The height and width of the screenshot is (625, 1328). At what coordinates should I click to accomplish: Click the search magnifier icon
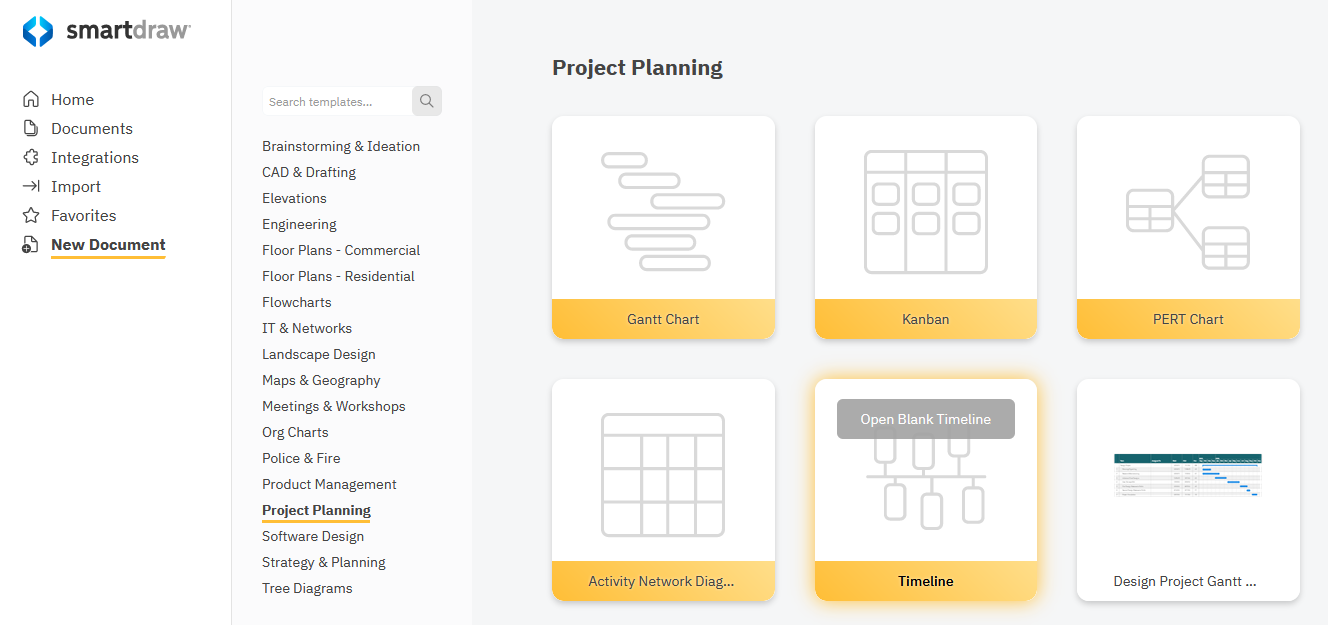[426, 100]
